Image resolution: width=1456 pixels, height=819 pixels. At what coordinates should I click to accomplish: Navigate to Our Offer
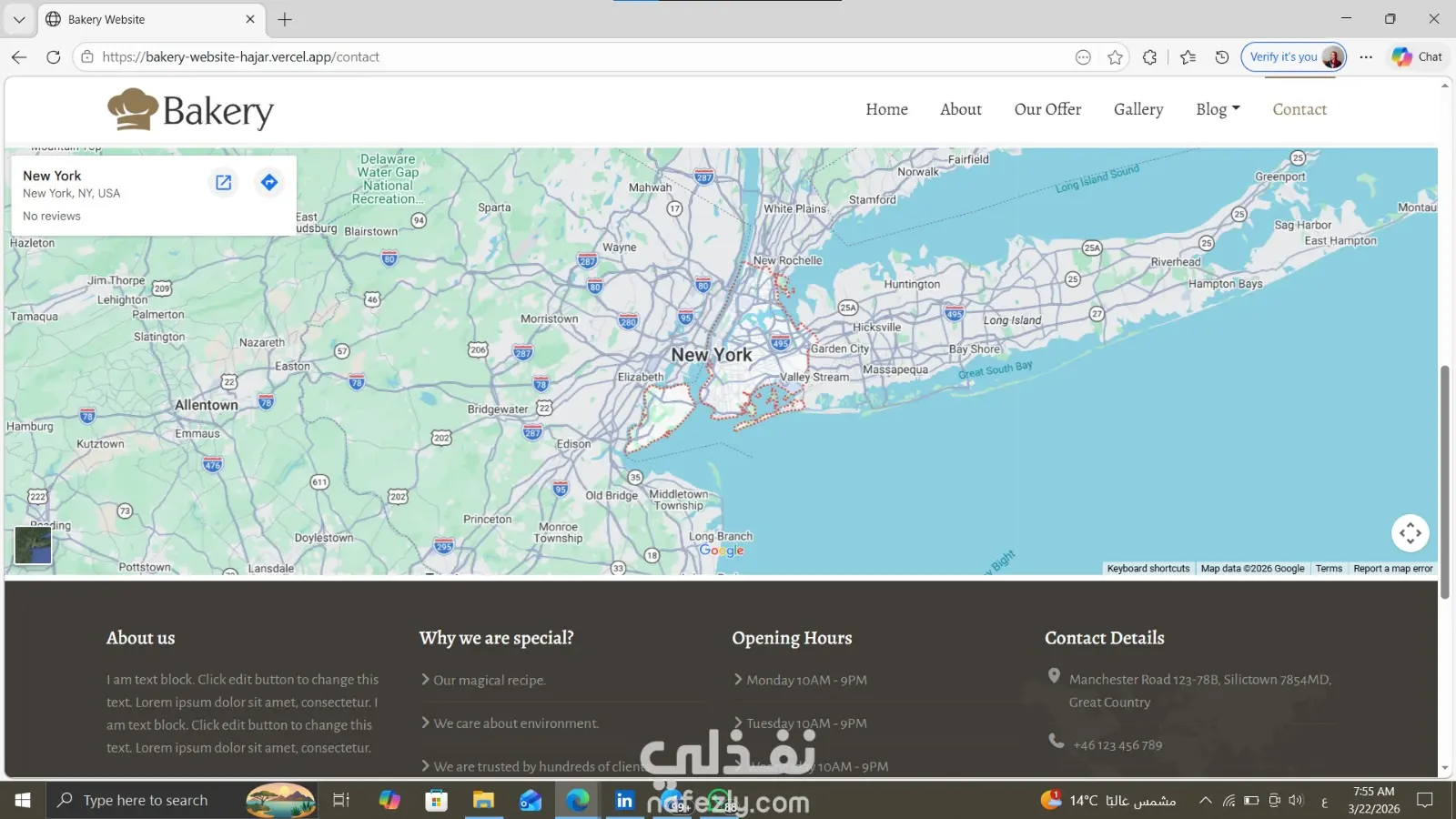tap(1047, 109)
